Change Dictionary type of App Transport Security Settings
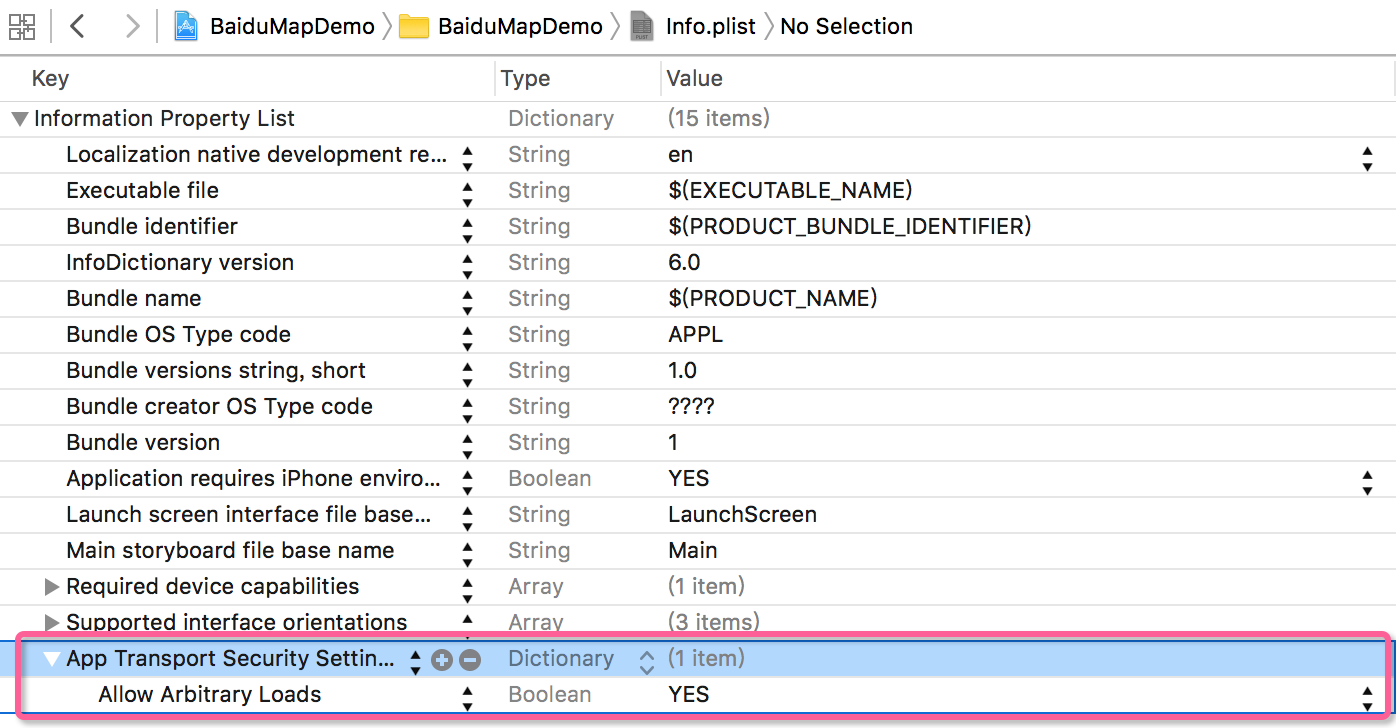This screenshot has width=1396, height=728. [x=647, y=661]
